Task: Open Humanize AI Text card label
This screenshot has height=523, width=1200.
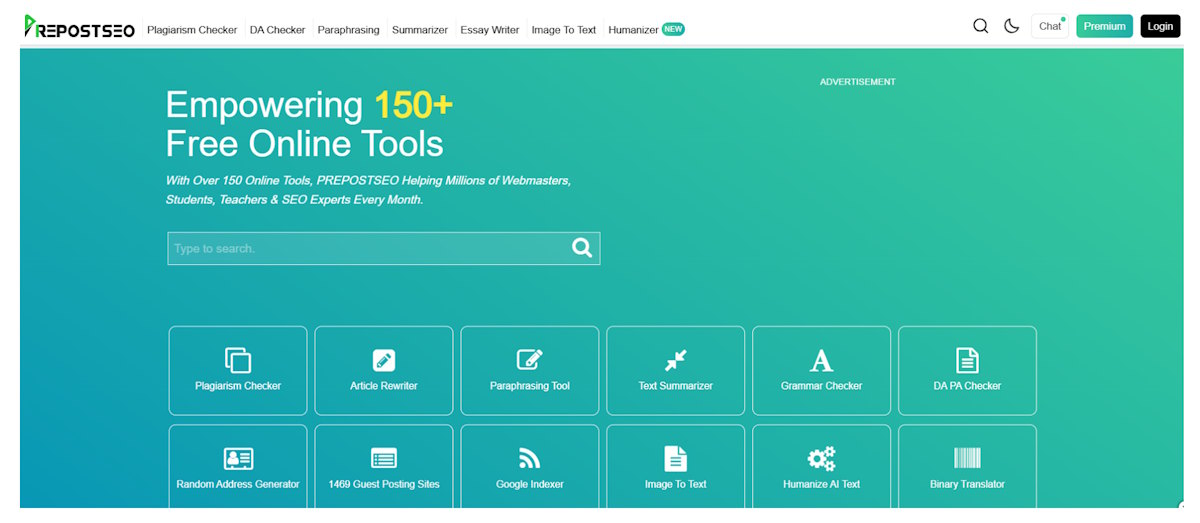Action: [821, 484]
